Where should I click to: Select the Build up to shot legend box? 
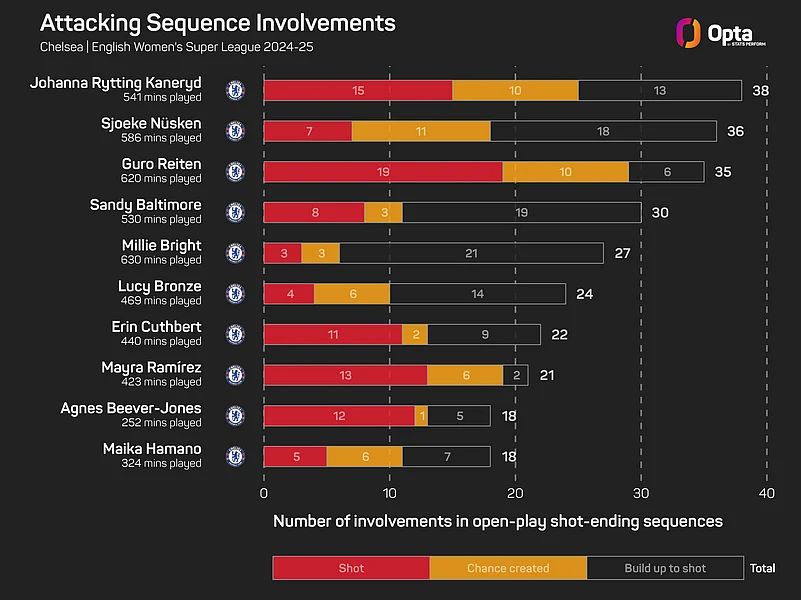[x=665, y=568]
